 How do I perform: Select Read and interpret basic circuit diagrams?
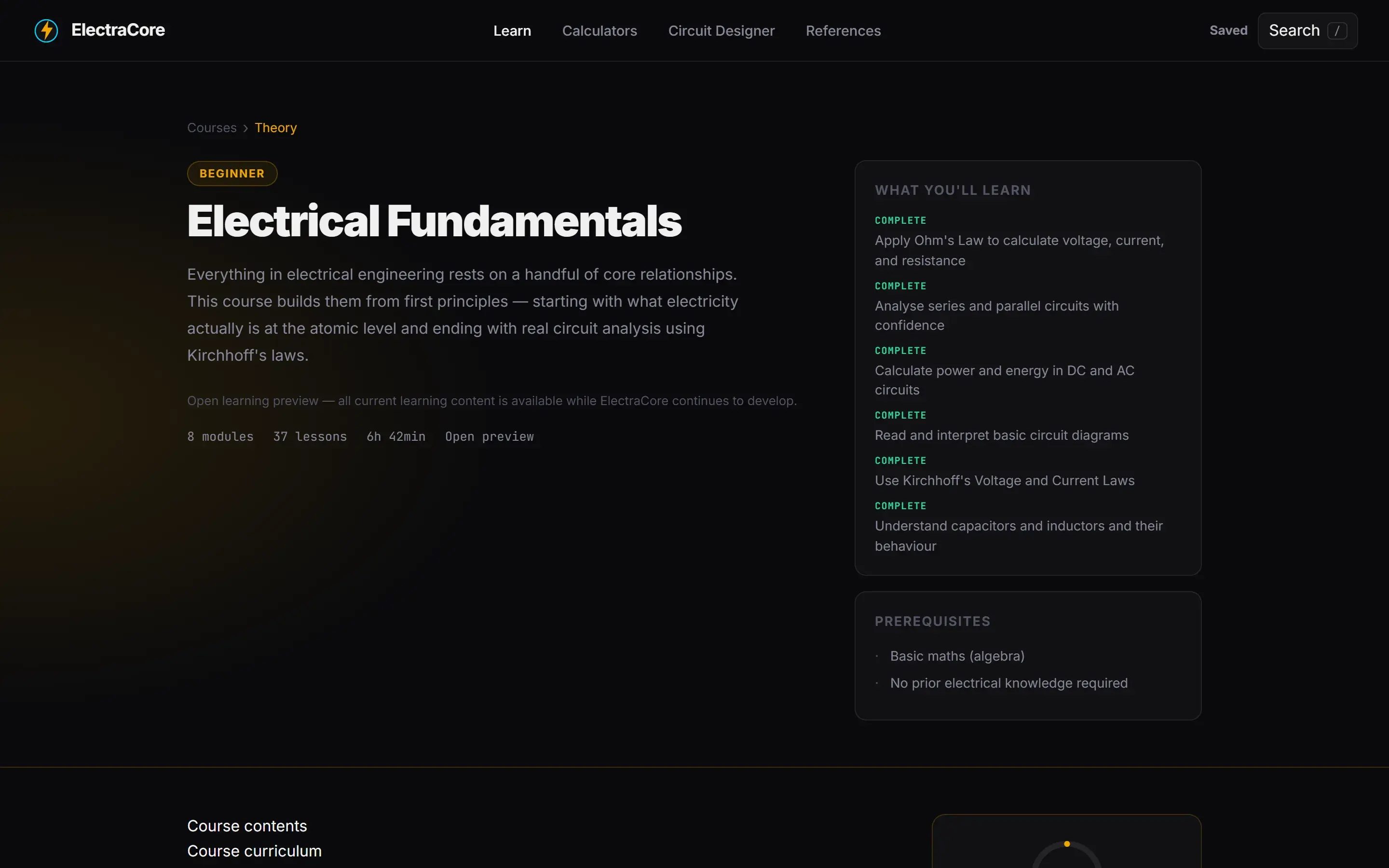click(1002, 435)
